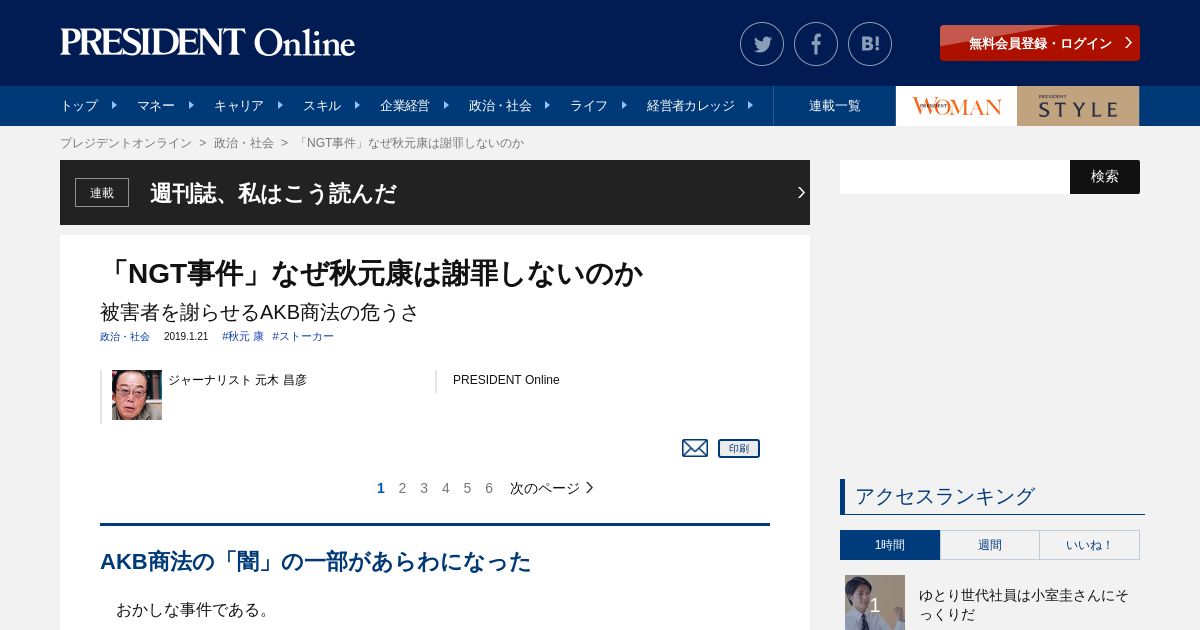Viewport: 1200px width, 630px height.
Task: Open 連載一覧 in the navigation bar
Action: click(x=835, y=105)
